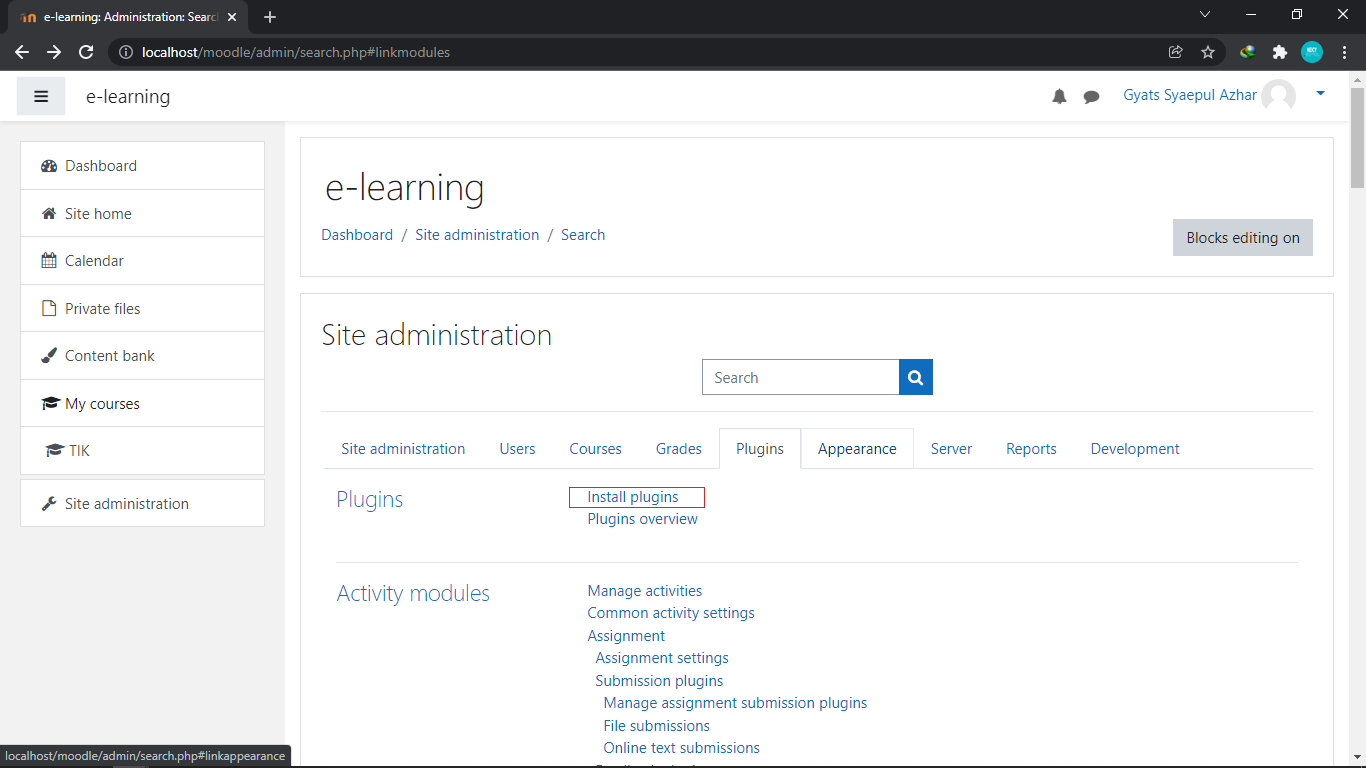Open the Manage activities link
Image resolution: width=1366 pixels, height=768 pixels.
645,591
